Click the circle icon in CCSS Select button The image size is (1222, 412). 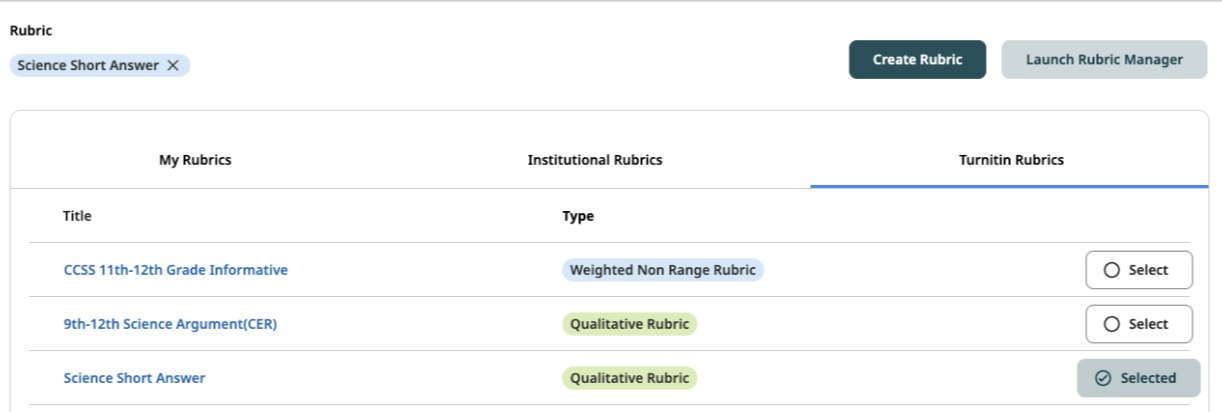[1111, 270]
